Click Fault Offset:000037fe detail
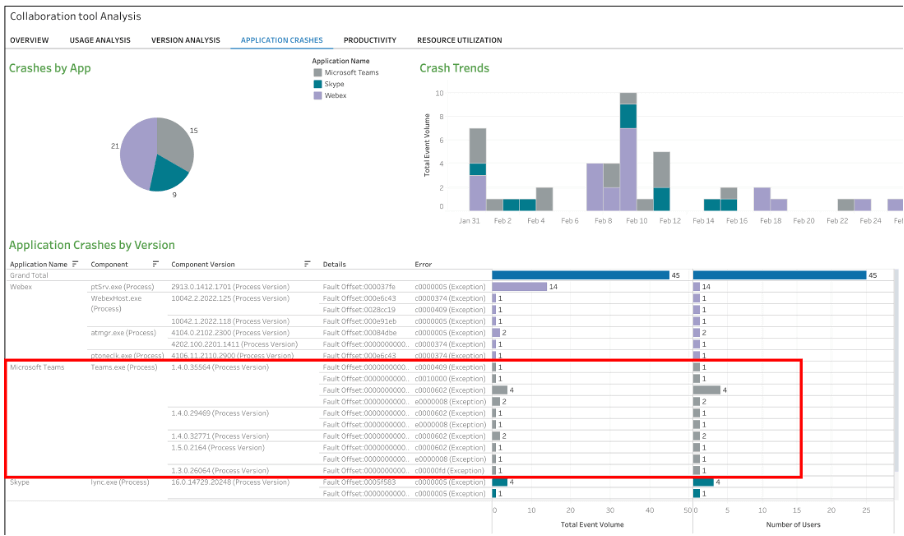Screen dimensions: 904x536 point(359,286)
